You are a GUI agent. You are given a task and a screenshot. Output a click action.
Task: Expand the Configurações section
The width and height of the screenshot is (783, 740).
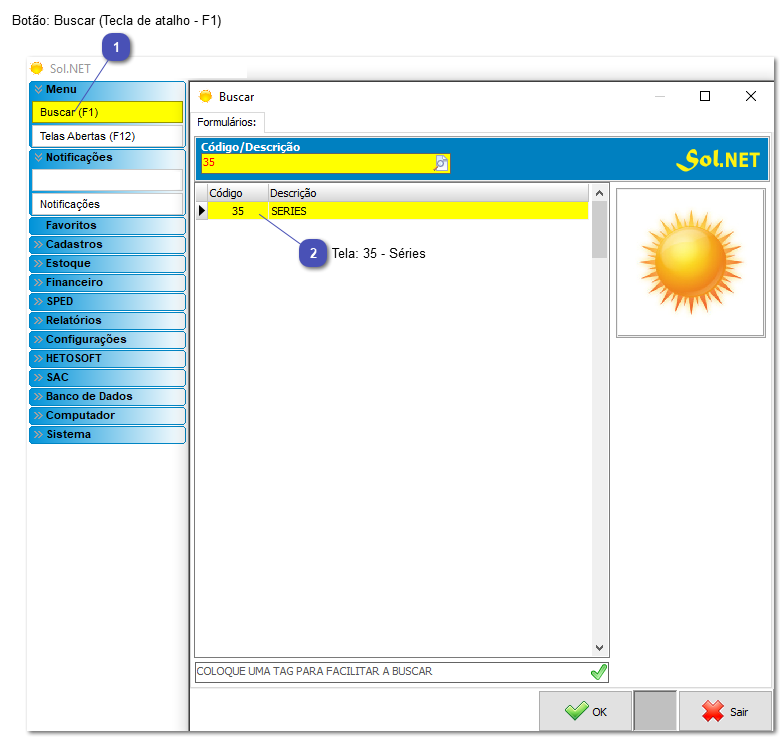point(107,340)
